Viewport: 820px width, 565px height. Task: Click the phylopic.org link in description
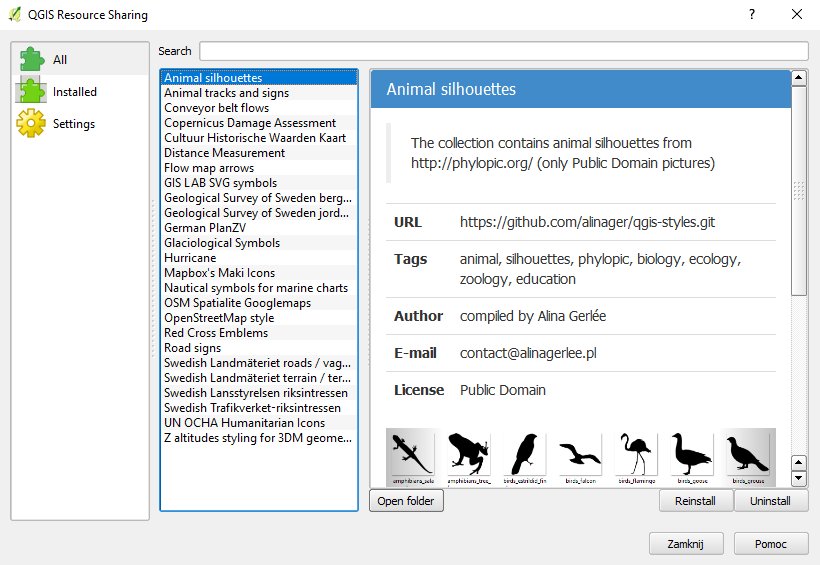472,163
